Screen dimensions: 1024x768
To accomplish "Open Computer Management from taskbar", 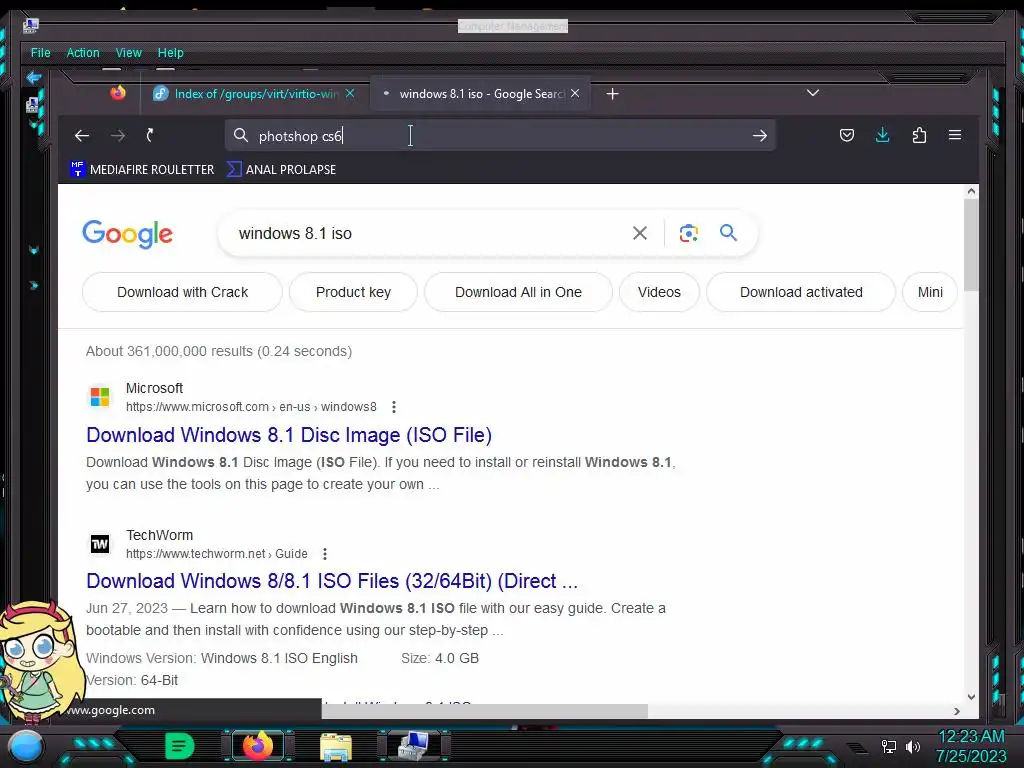I will point(413,745).
